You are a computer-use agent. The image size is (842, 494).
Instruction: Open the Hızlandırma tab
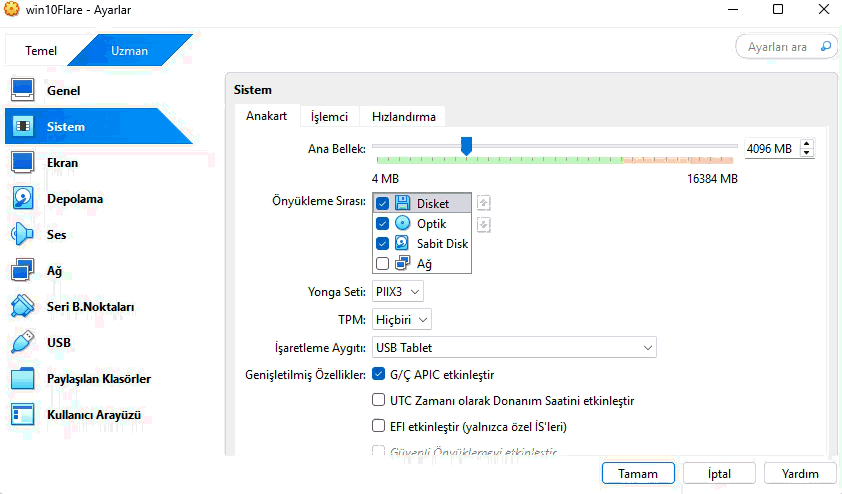click(x=404, y=117)
